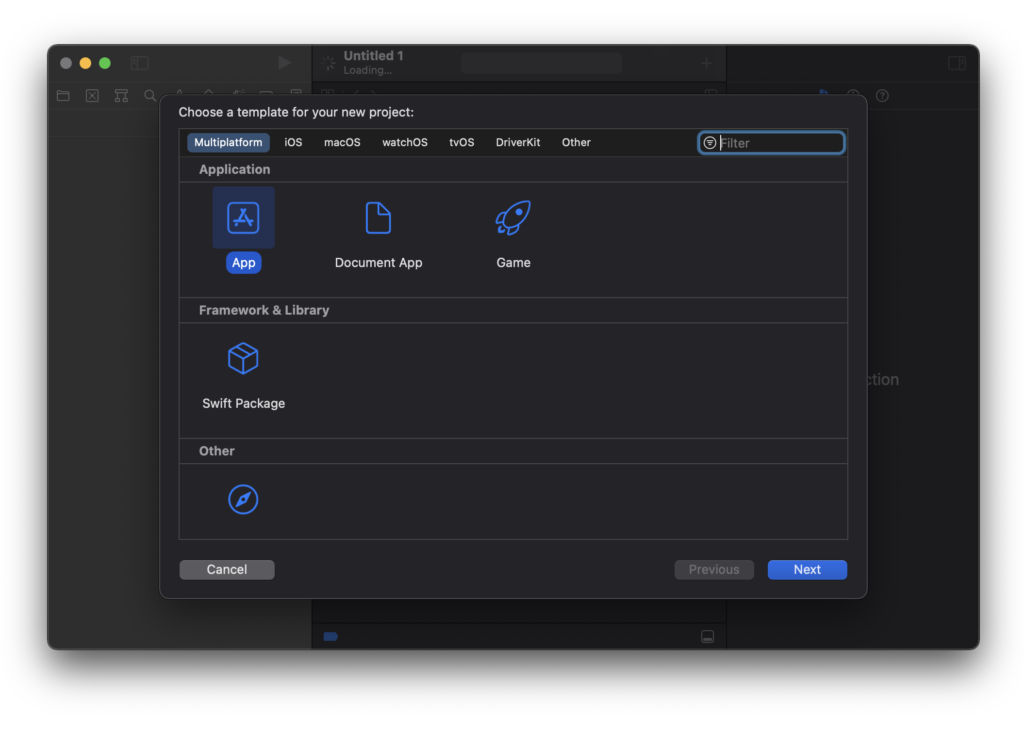Switch to the Multiplatform tab
Viewport: 1024px width, 737px height.
coord(228,142)
